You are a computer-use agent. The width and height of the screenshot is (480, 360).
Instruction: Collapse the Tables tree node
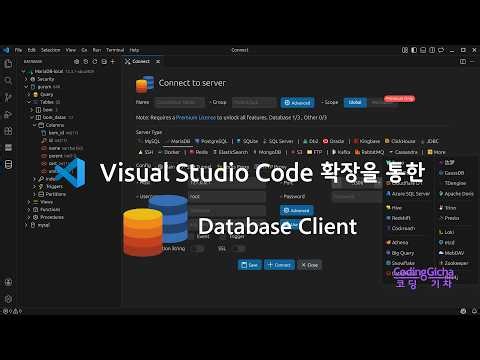29,102
